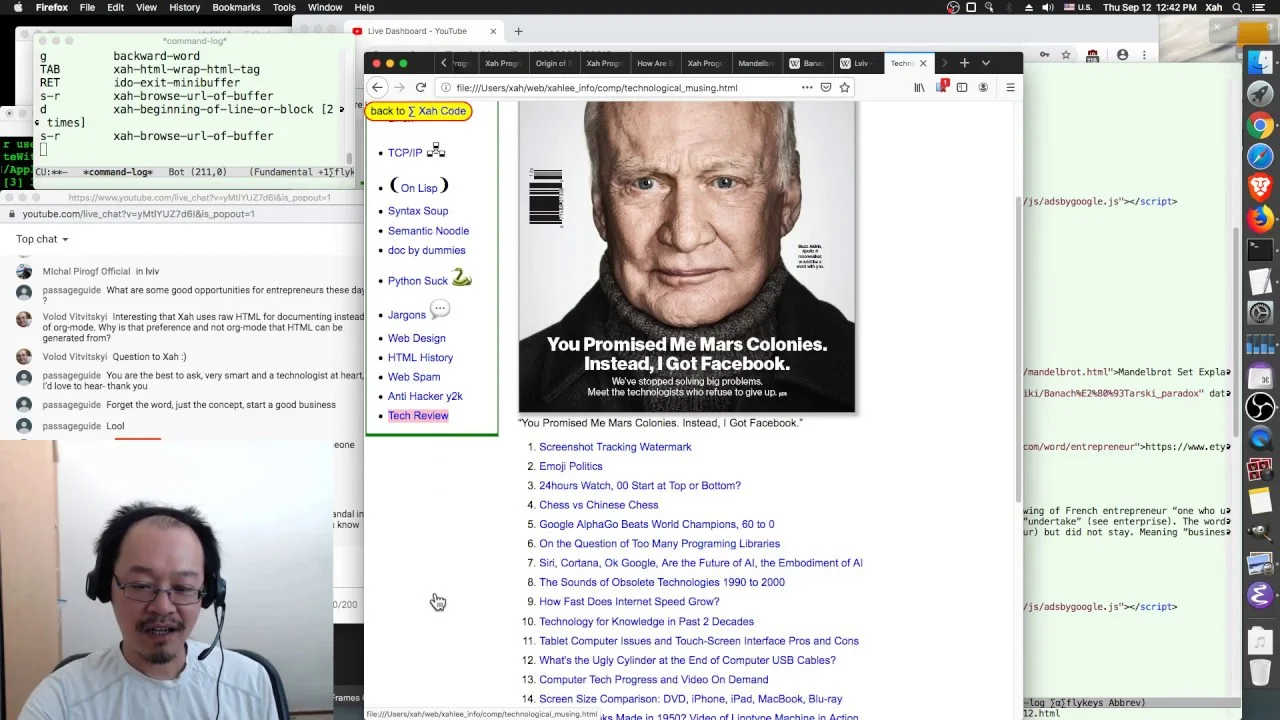Viewport: 1280px width, 720px height.
Task: Open Chess vs Chinese Chess article
Action: 598,505
